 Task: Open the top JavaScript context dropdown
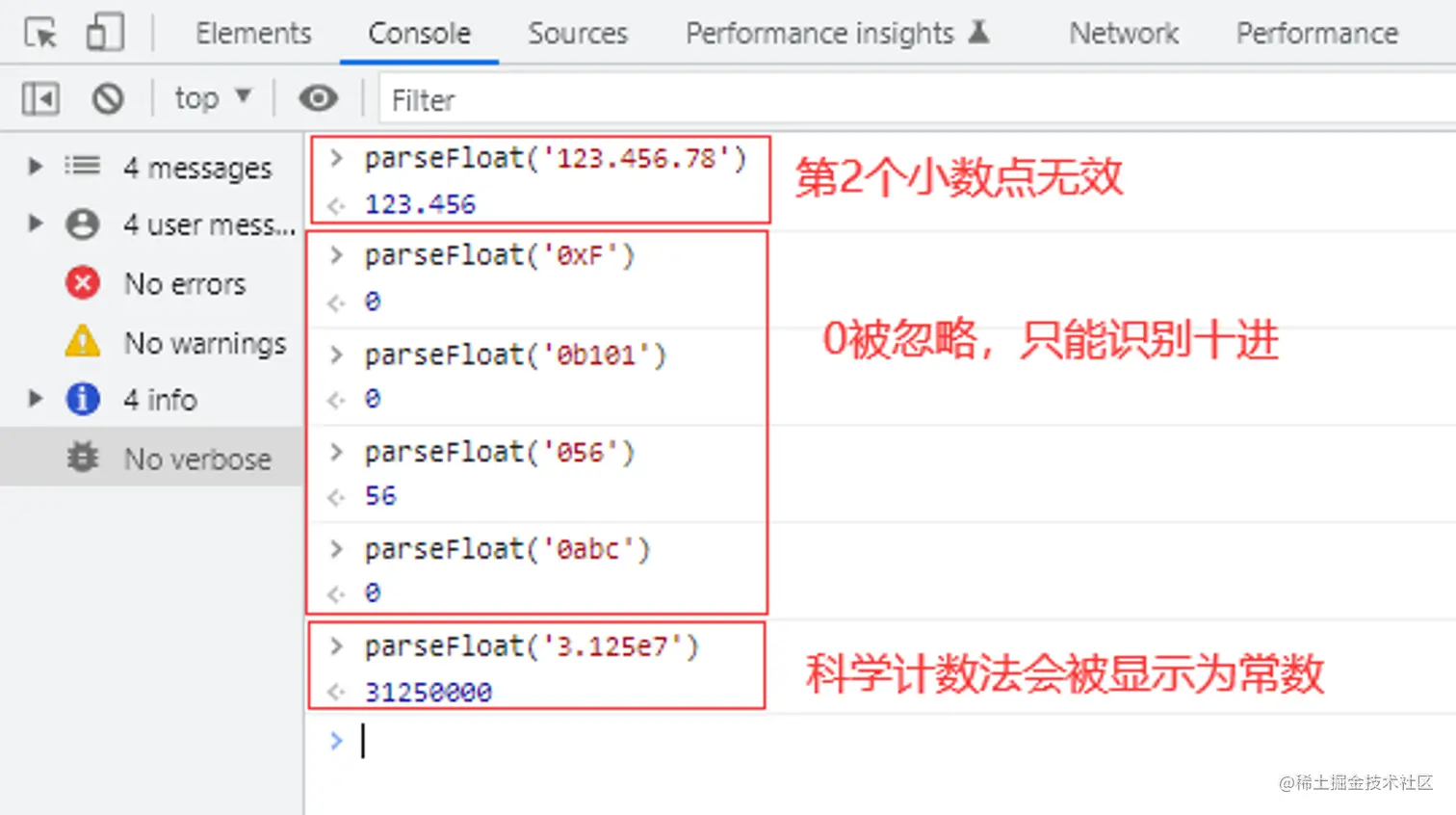tap(212, 98)
